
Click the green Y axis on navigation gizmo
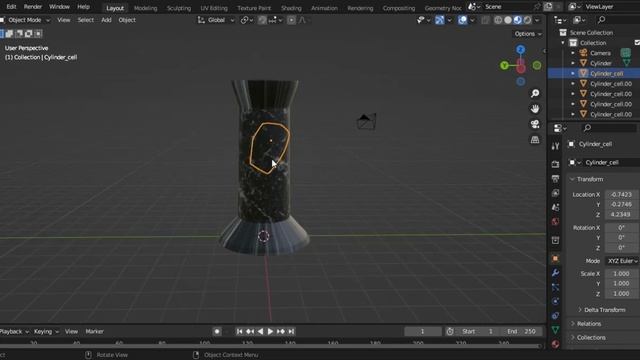click(x=504, y=65)
